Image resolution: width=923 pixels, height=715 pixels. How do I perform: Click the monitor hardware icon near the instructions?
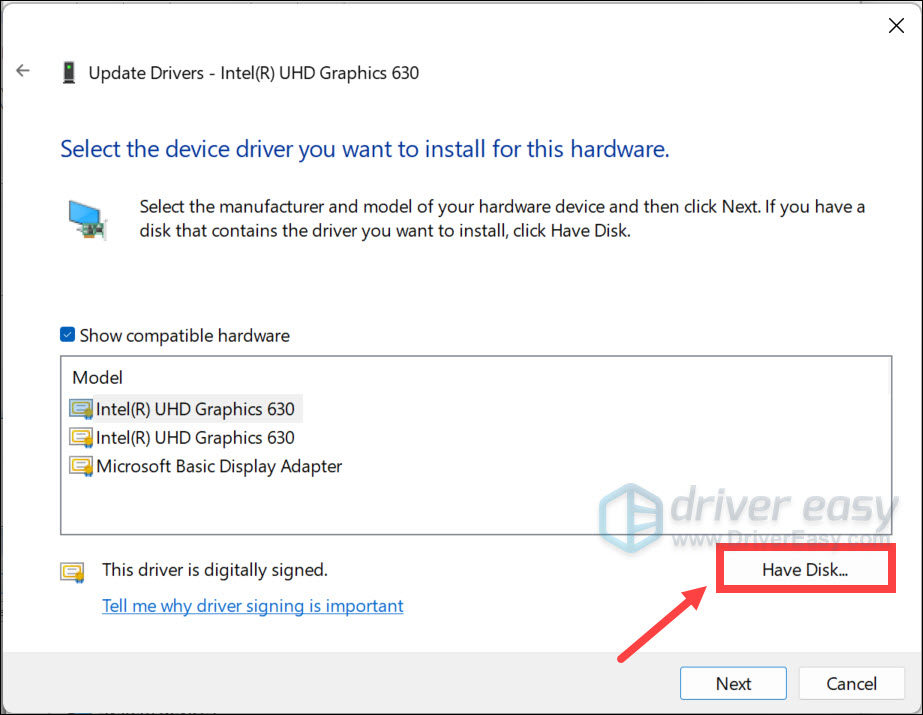[85, 218]
